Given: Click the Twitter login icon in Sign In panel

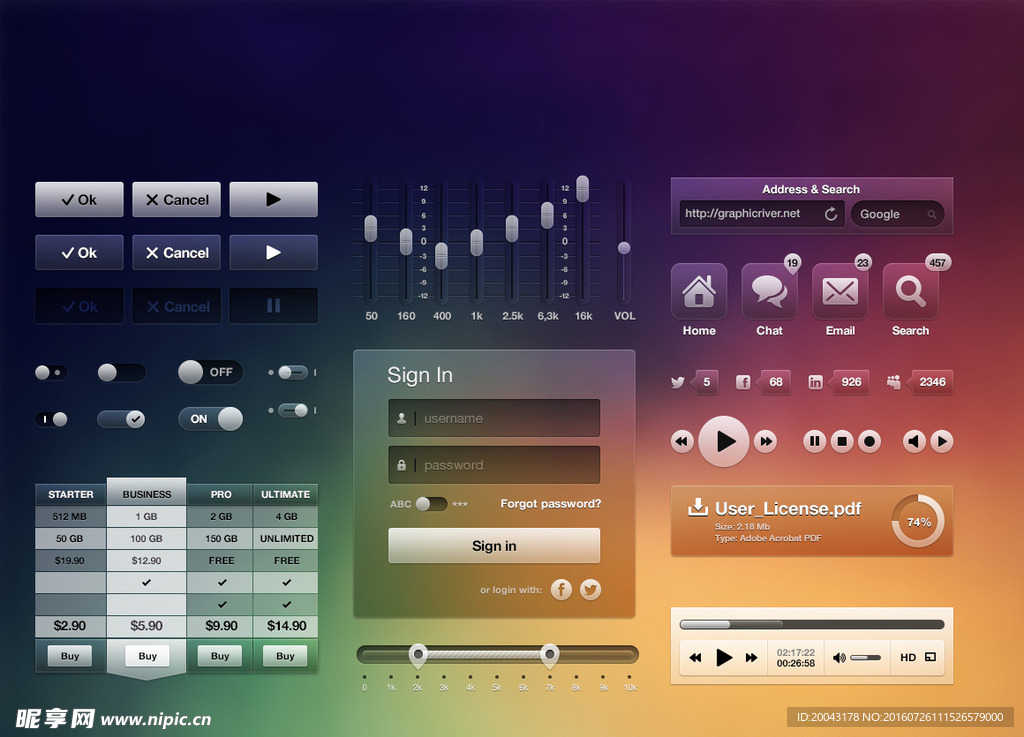Looking at the screenshot, I should tap(591, 590).
